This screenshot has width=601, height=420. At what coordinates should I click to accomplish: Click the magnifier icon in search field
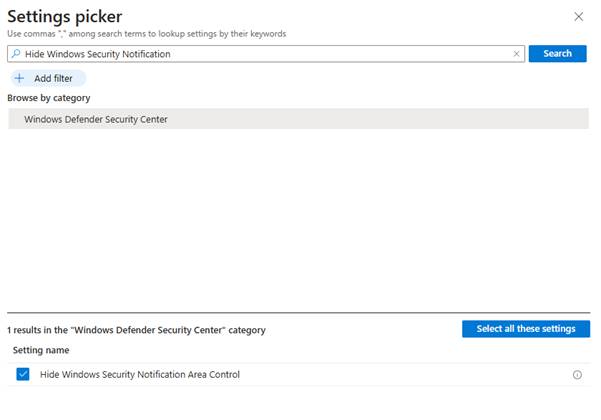(15, 54)
